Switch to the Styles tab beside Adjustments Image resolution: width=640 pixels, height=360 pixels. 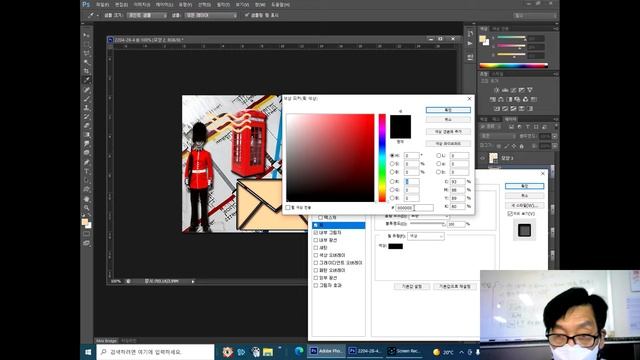tap(497, 74)
